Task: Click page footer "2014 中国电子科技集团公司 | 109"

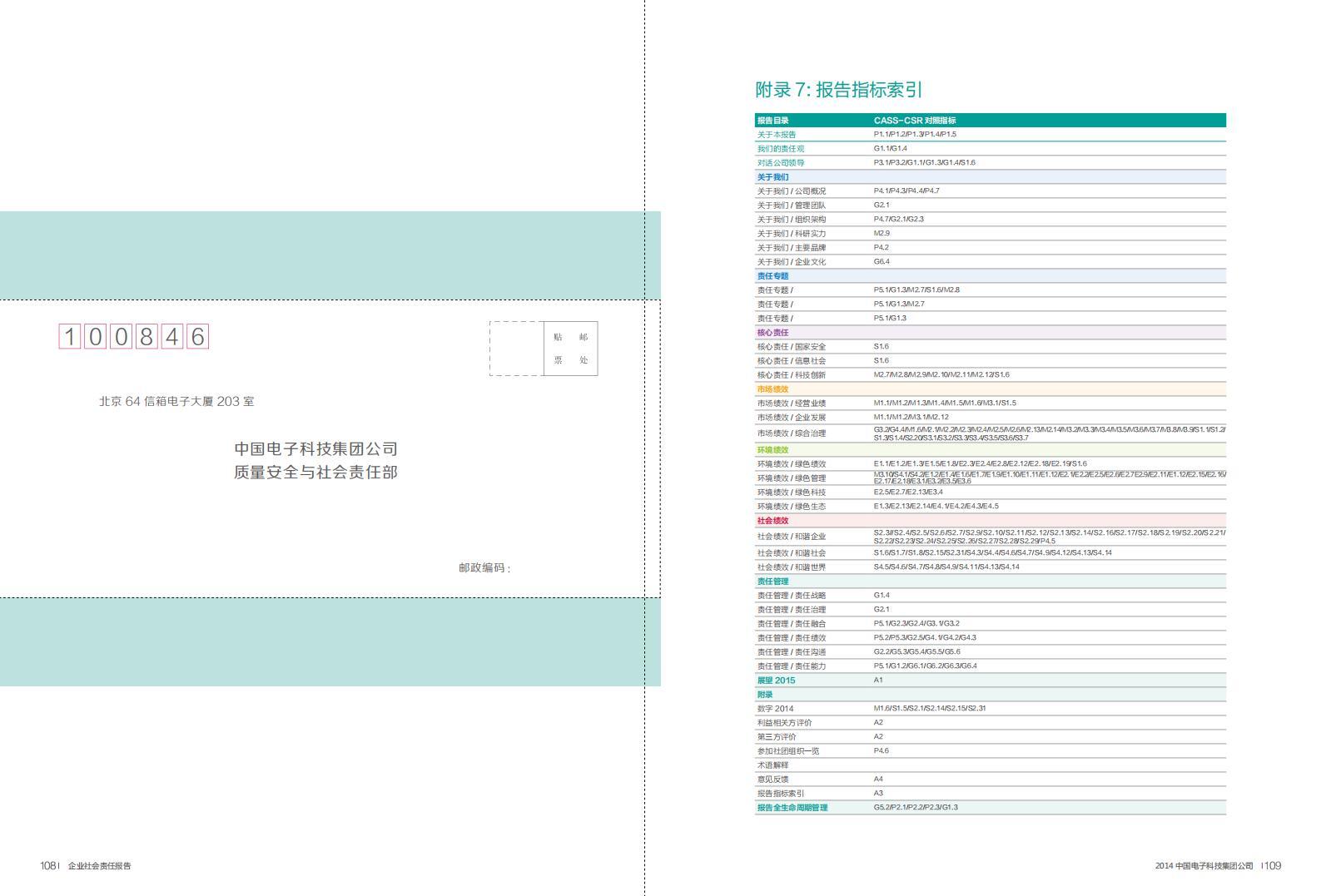Action: (1218, 866)
